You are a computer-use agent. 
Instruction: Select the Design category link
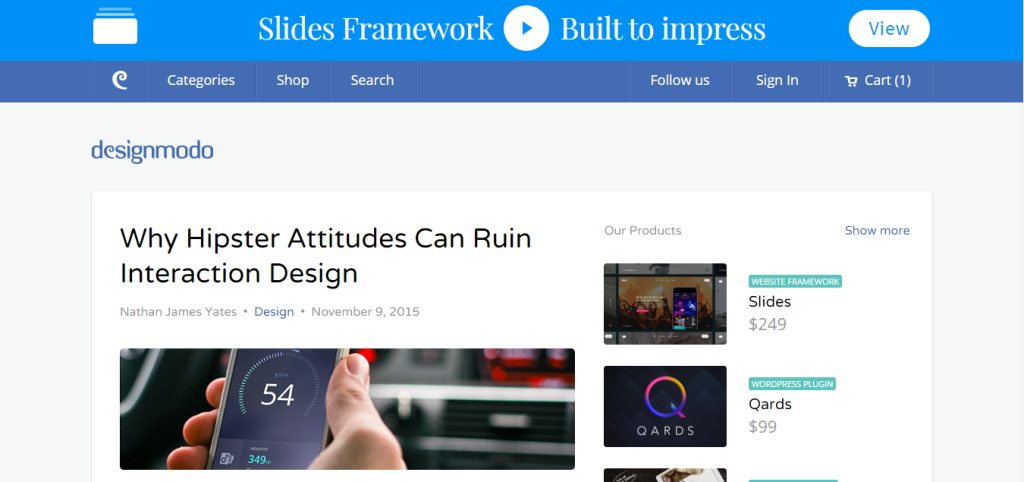click(274, 312)
